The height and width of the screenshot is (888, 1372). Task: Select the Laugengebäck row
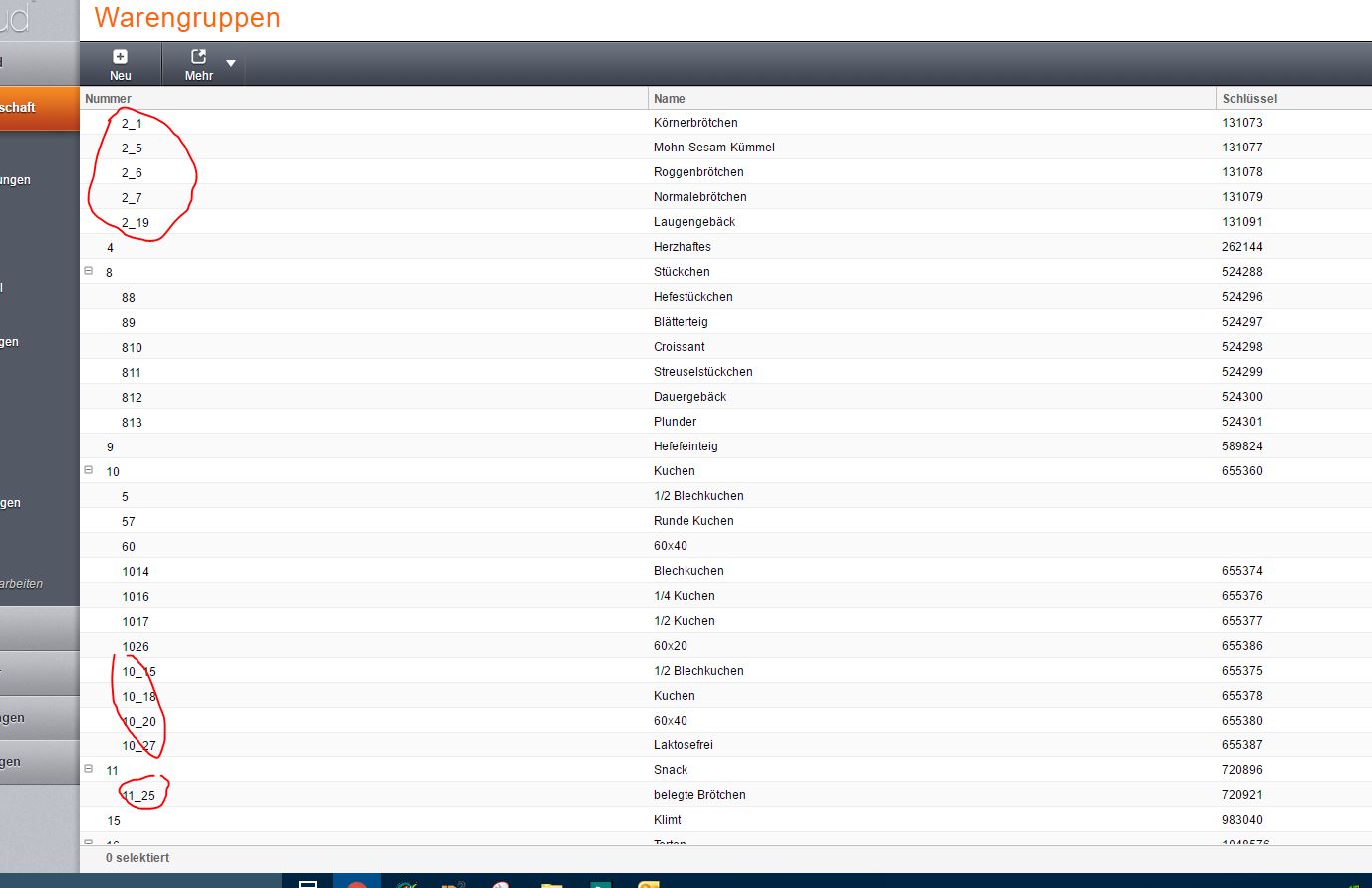(x=694, y=222)
